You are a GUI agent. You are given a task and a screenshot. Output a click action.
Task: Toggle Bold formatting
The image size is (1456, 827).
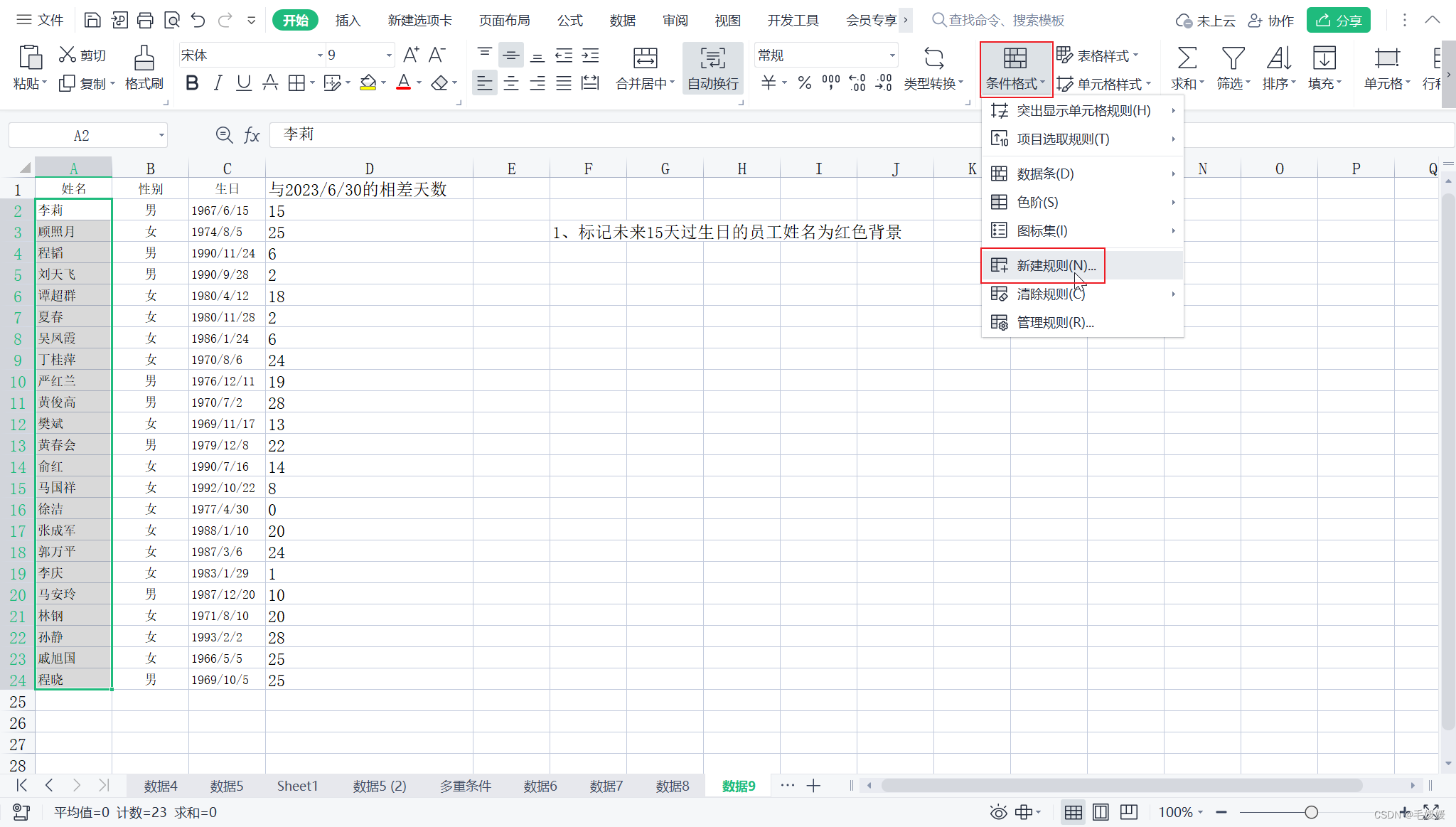coord(191,83)
